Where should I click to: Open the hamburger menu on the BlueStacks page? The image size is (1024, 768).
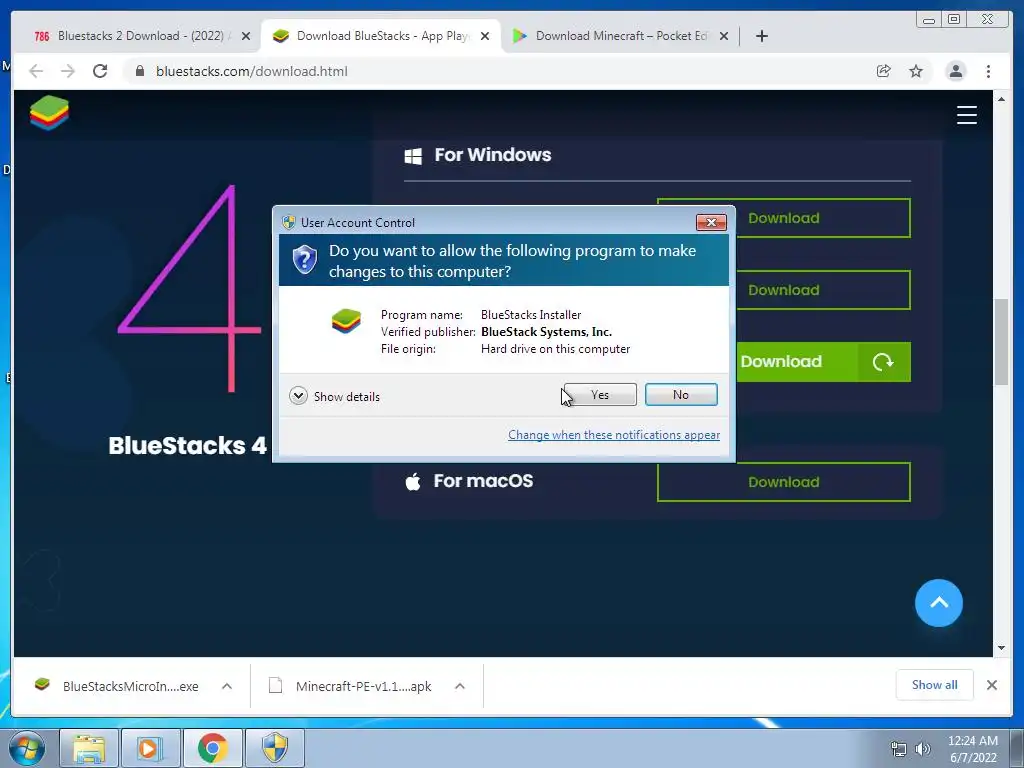click(x=967, y=115)
